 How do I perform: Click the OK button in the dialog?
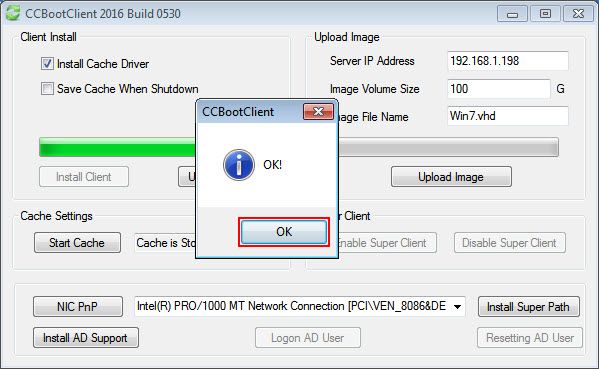click(284, 232)
